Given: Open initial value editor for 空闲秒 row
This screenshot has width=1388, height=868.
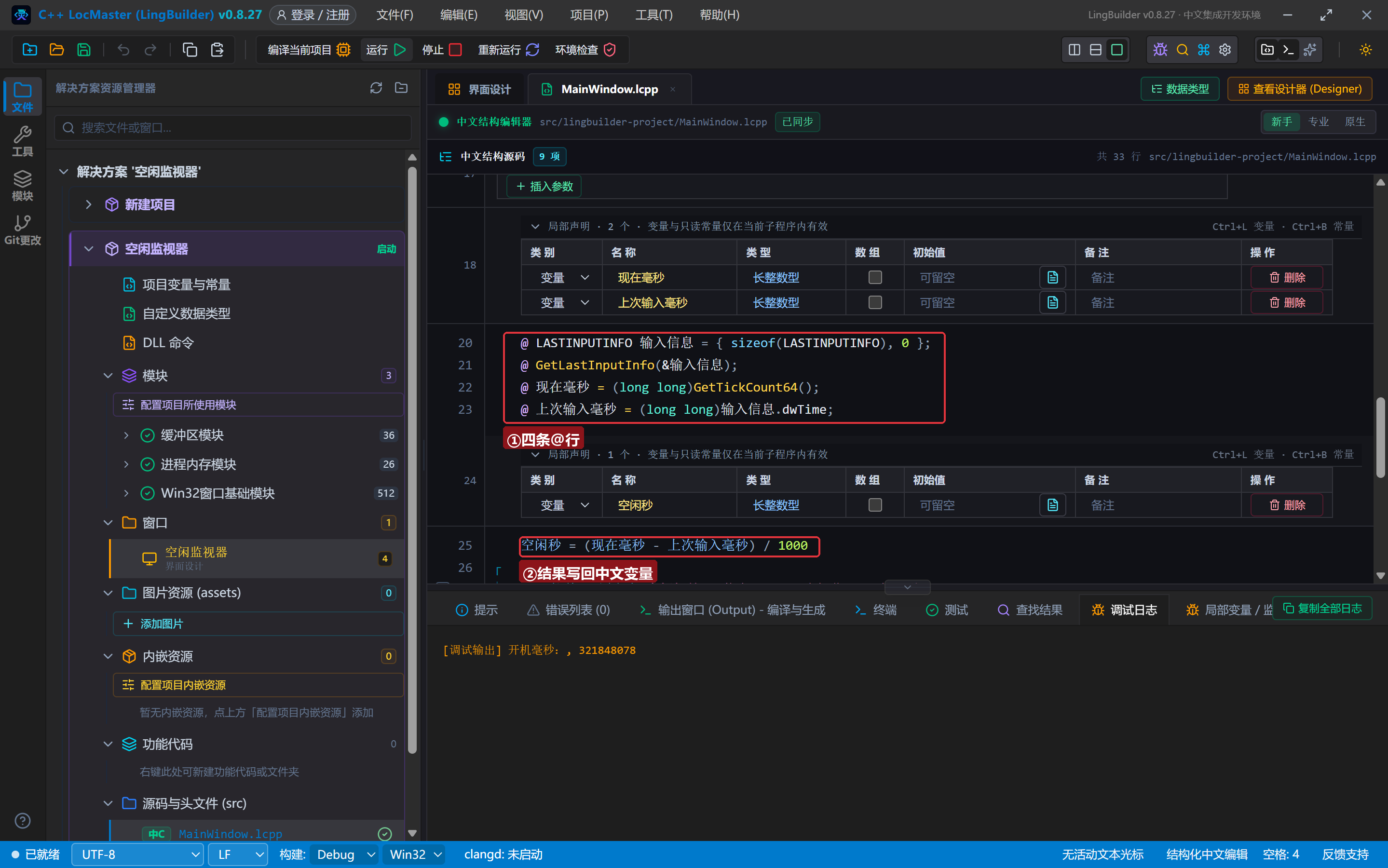Looking at the screenshot, I should coord(1052,505).
